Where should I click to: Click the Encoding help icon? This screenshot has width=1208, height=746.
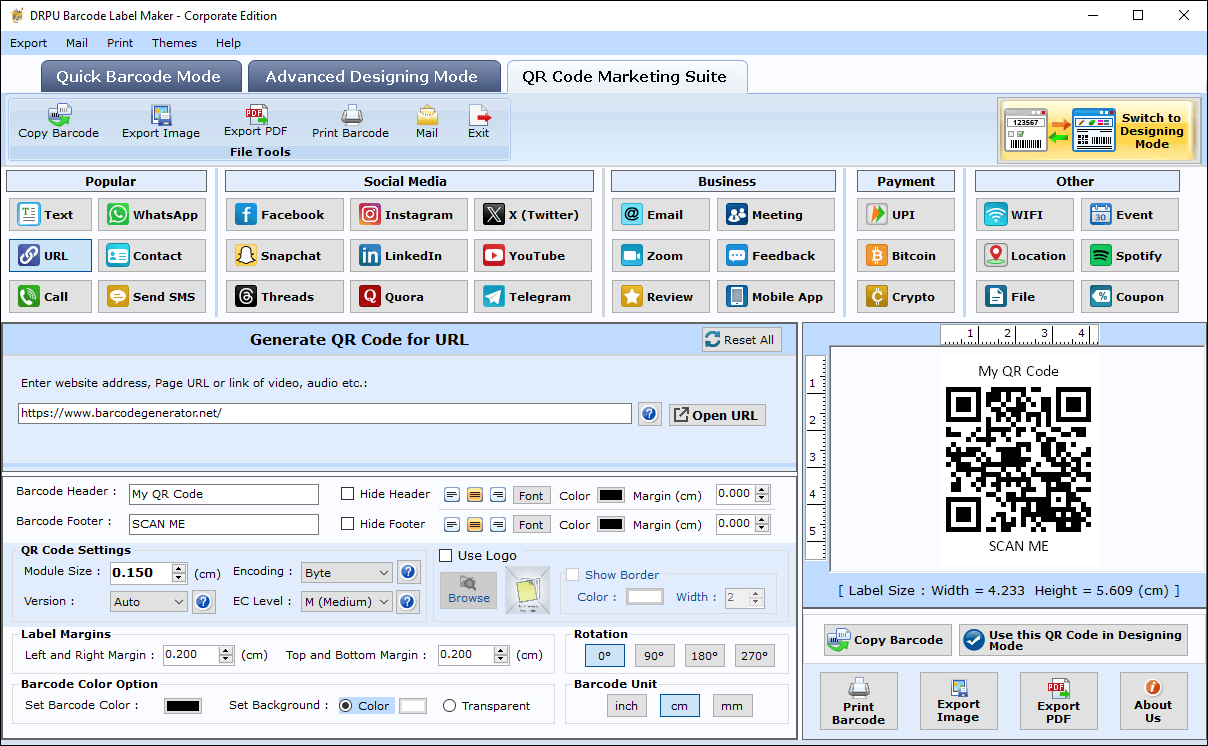pyautogui.click(x=408, y=572)
